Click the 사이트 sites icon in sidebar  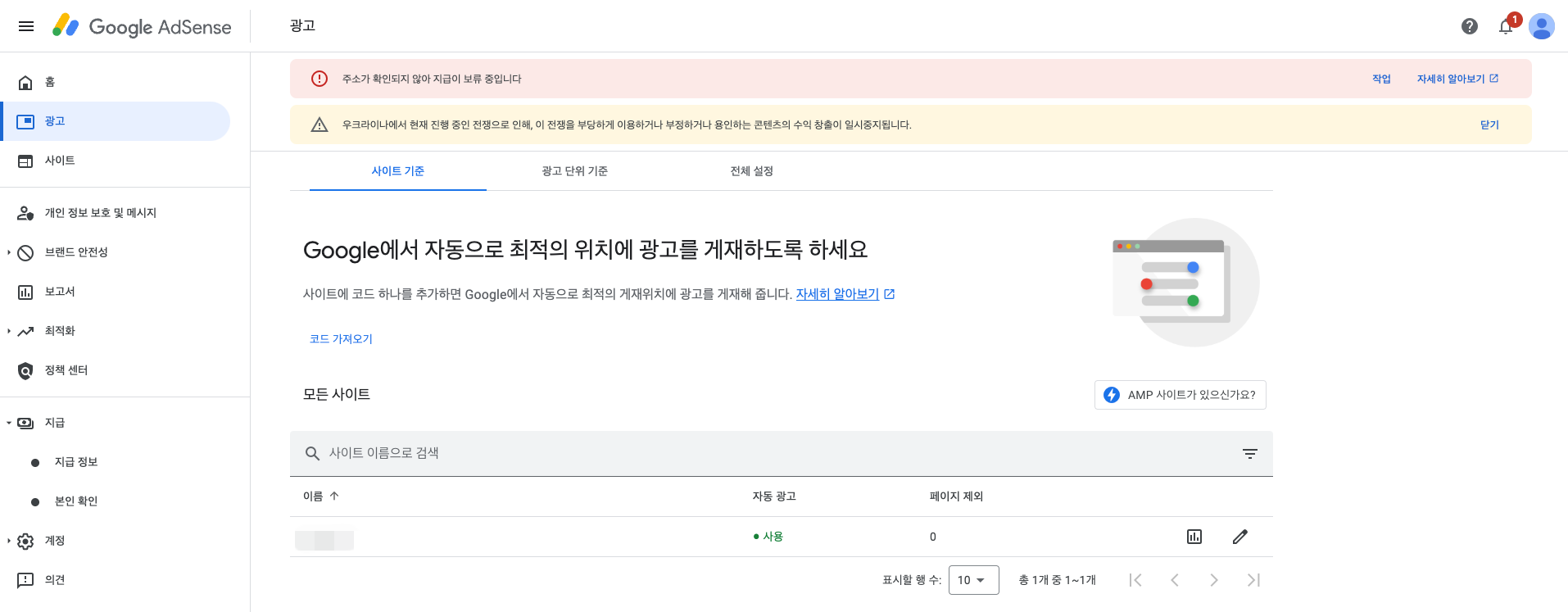25,161
